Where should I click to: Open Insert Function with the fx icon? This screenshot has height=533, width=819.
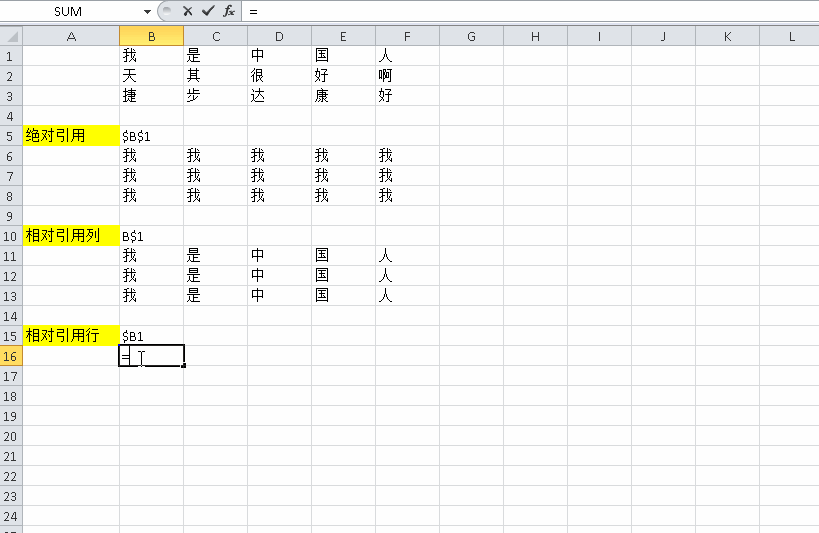point(229,11)
